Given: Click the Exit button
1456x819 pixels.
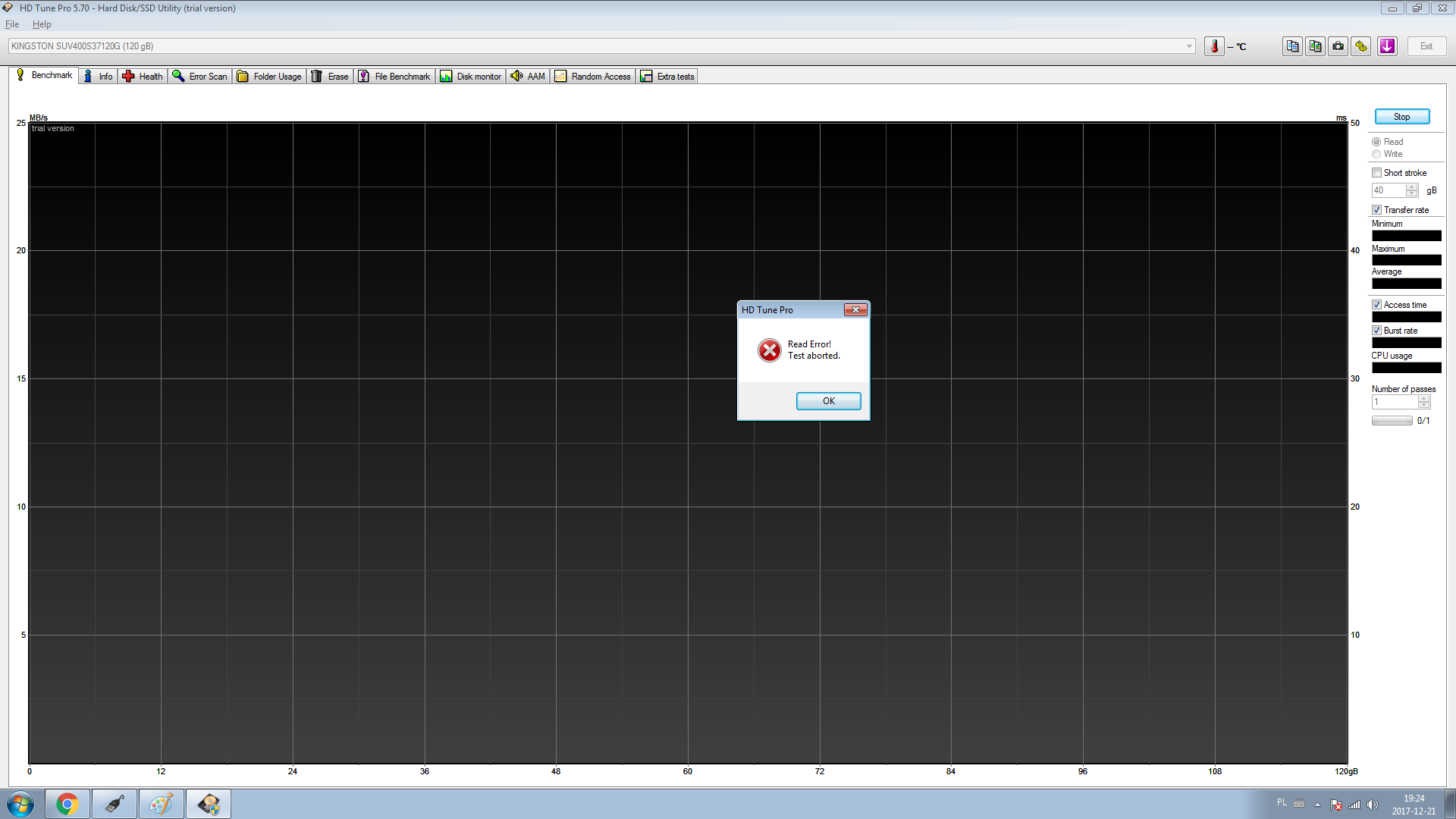Looking at the screenshot, I should pos(1426,46).
